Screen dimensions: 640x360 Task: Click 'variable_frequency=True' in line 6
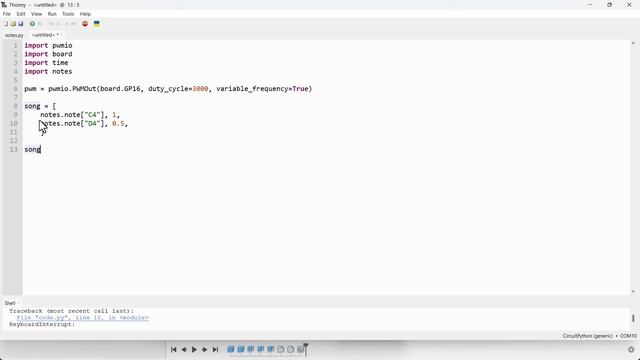262,89
